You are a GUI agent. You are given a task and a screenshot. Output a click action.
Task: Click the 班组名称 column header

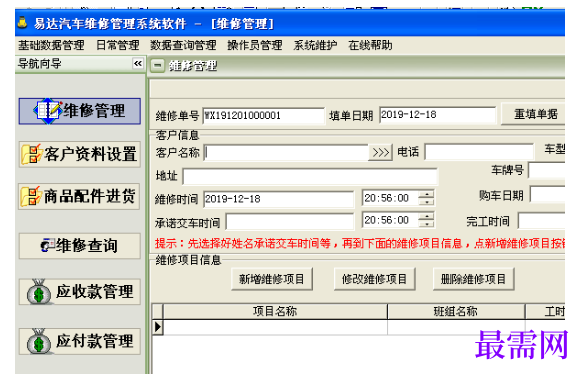tap(456, 311)
